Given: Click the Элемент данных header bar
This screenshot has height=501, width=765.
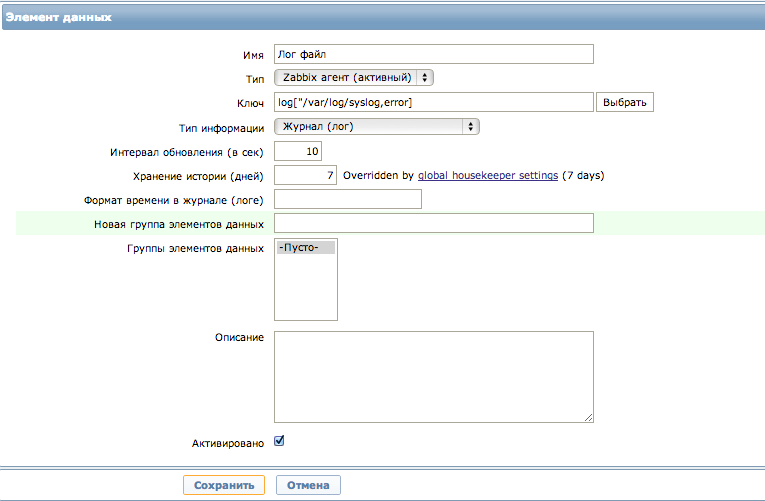Looking at the screenshot, I should coord(383,18).
